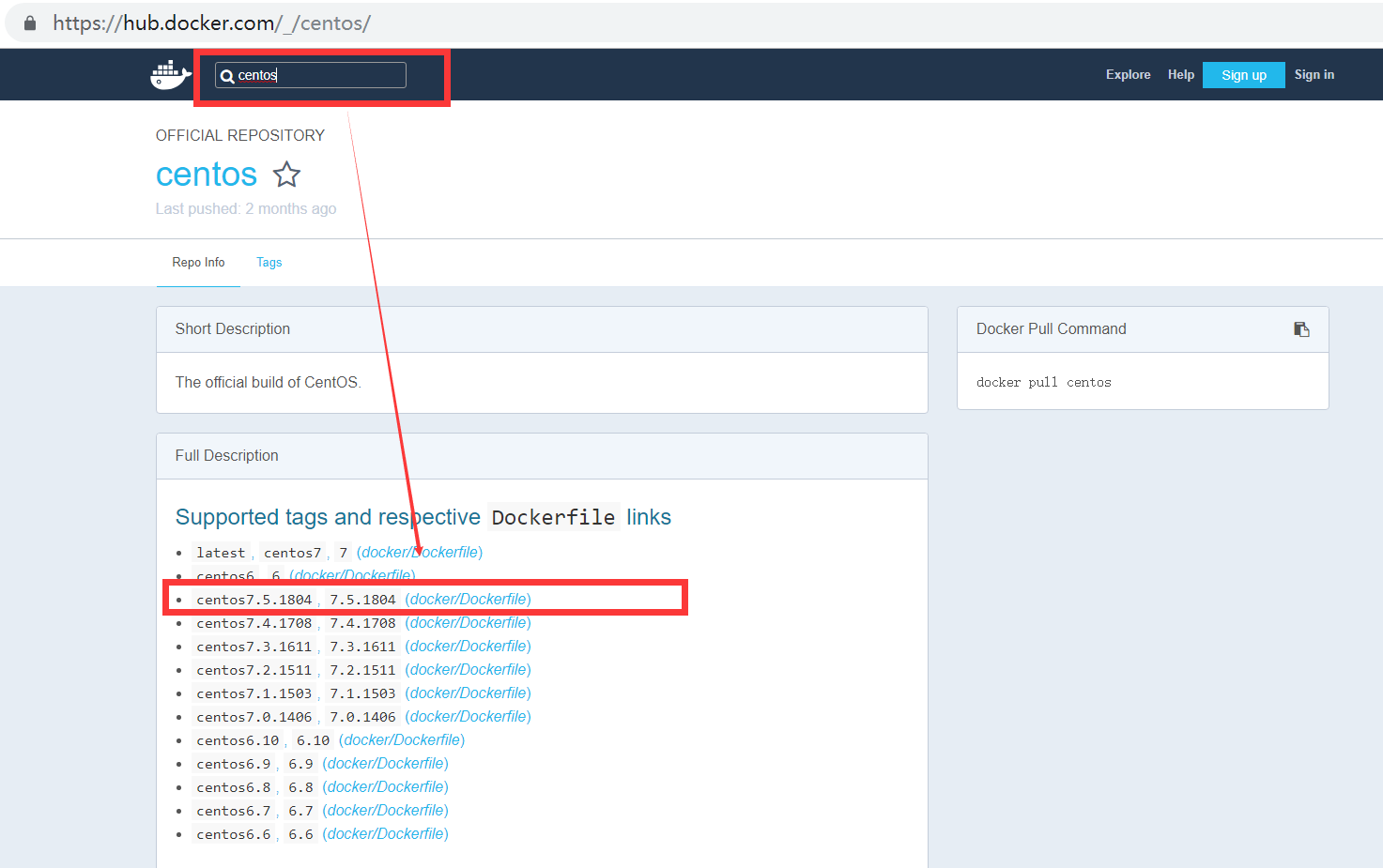Click the 'docker pull centos' command text
The image size is (1383, 868).
click(1044, 383)
